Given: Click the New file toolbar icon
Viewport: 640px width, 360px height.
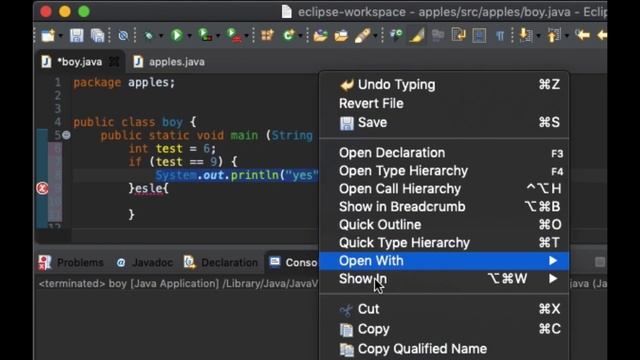Looking at the screenshot, I should point(48,36).
